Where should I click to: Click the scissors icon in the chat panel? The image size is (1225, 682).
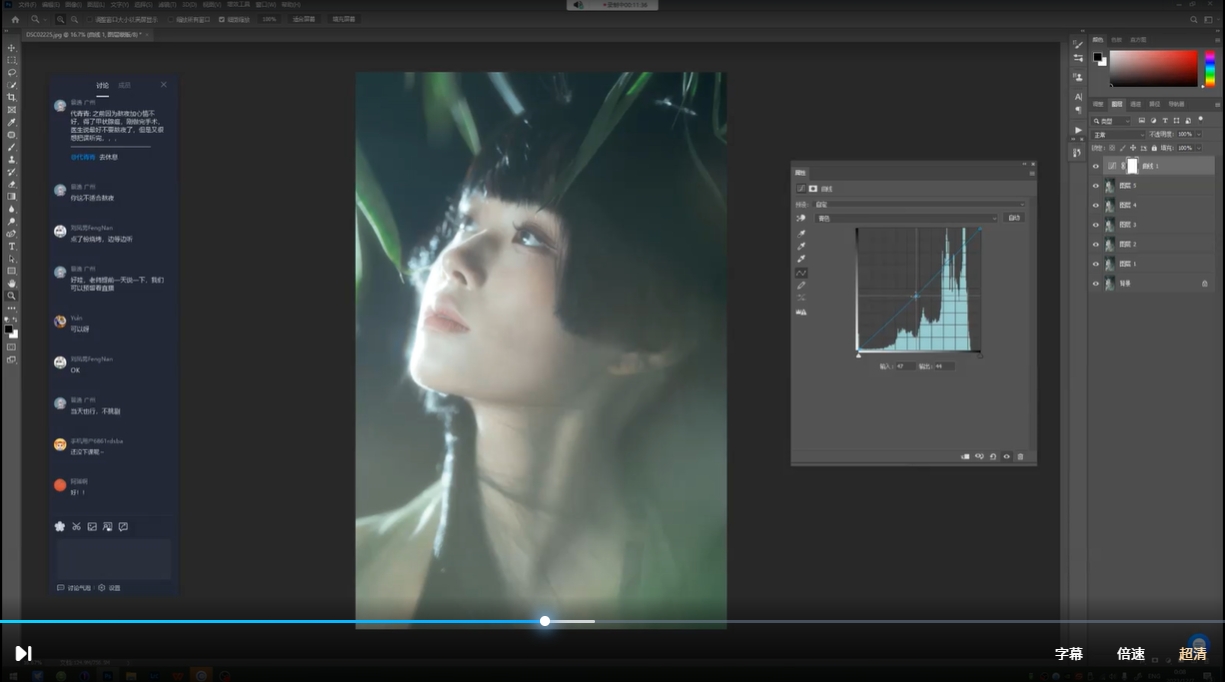(x=76, y=527)
